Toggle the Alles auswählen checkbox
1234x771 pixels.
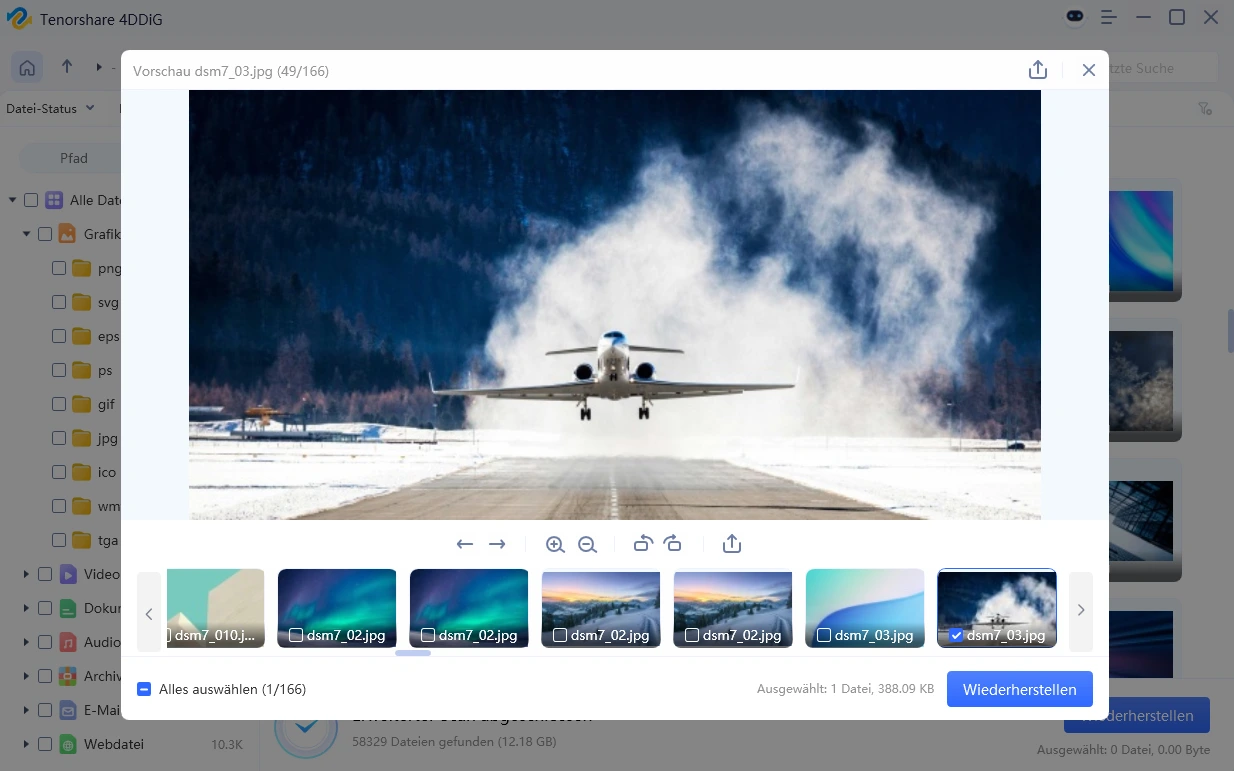pos(144,689)
